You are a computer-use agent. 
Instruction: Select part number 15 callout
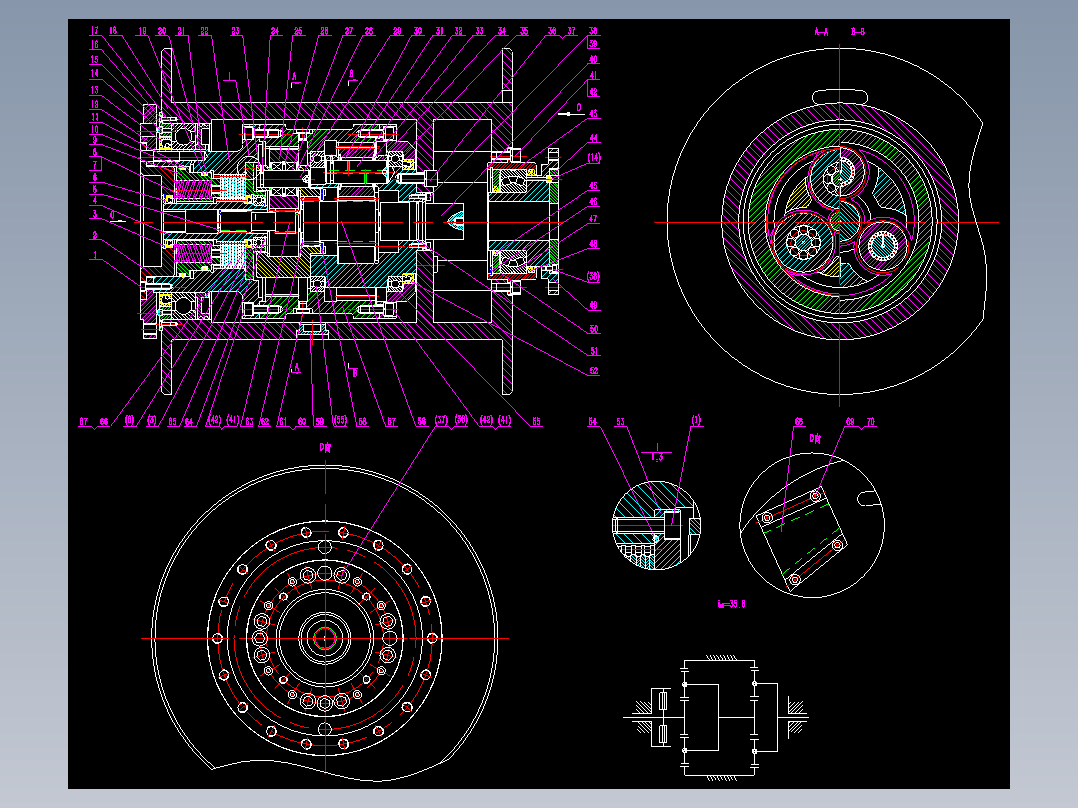(94, 59)
